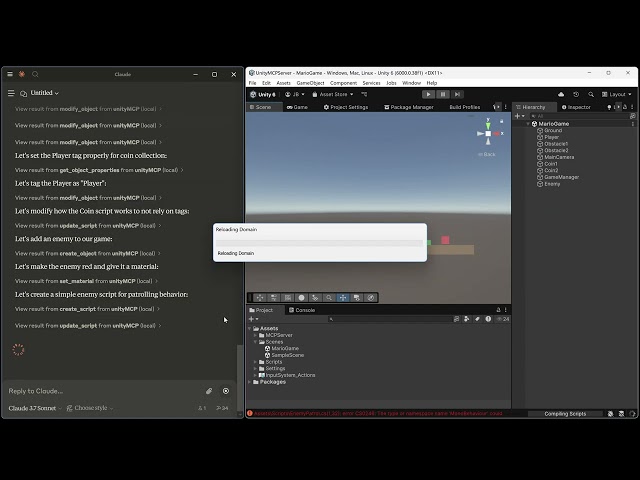Viewport: 640px width, 480px height.
Task: Open MarioGame scene options kebab menu
Action: pyautogui.click(x=633, y=124)
